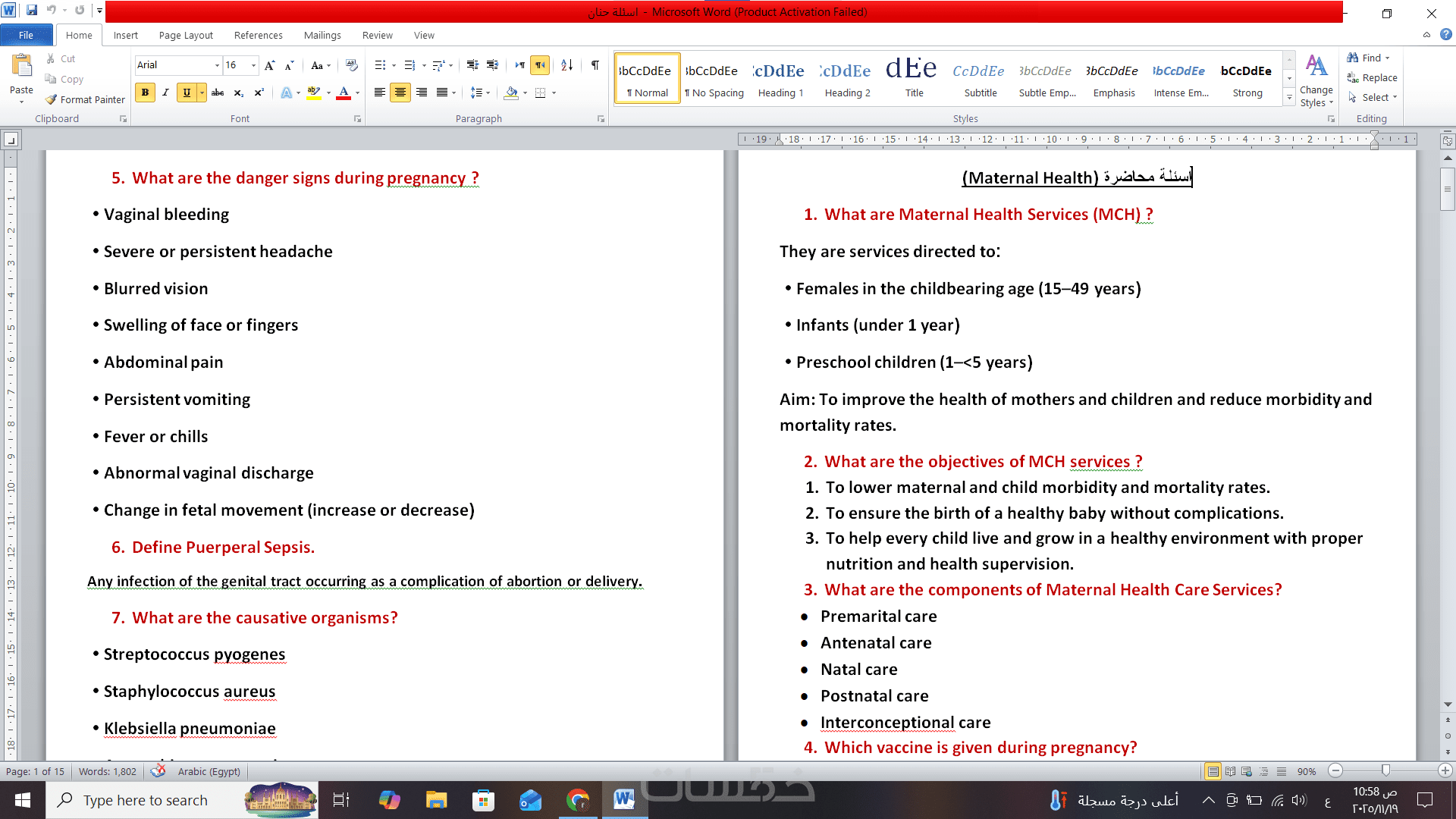
Task: Click the Clear Formatting icon
Action: pos(351,65)
